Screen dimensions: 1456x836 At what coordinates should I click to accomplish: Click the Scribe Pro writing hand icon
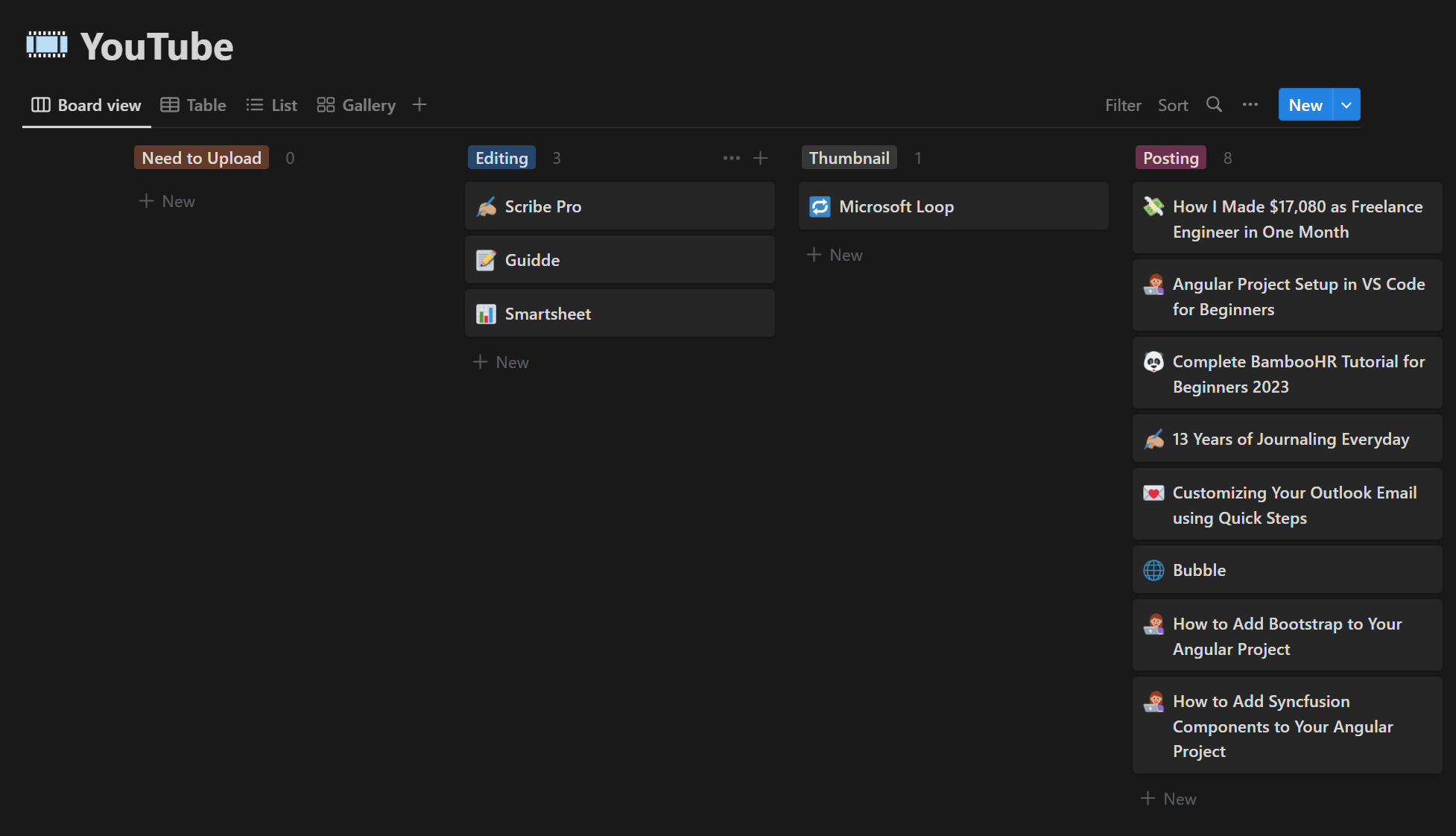point(486,206)
